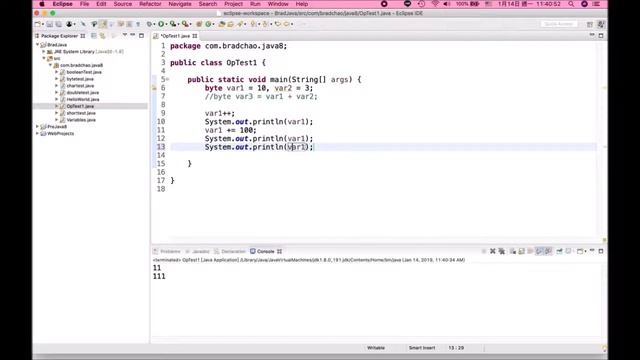Open the Run button dropdown arrow
640x360 pixels.
(167, 24)
